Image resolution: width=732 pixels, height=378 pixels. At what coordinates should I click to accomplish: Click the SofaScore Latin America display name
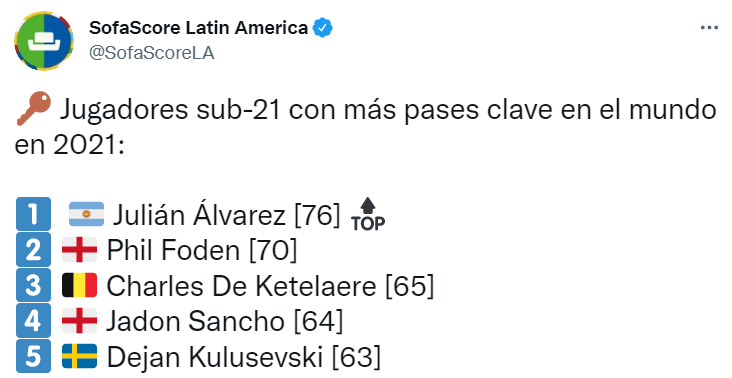coord(198,28)
